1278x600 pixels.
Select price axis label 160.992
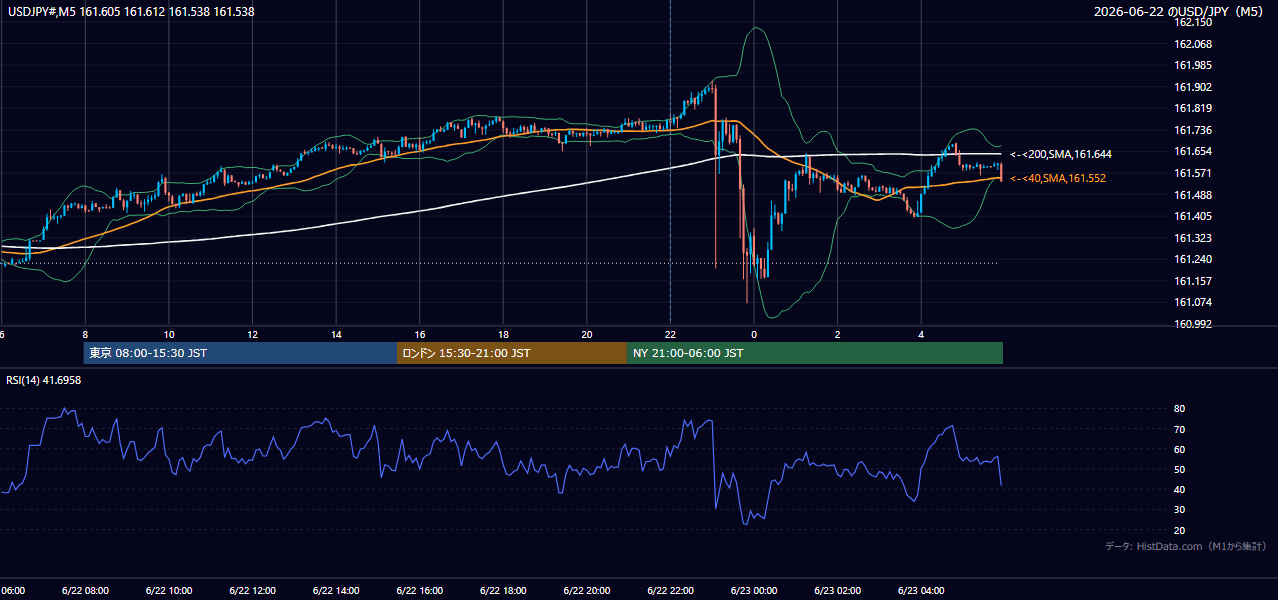(1192, 324)
